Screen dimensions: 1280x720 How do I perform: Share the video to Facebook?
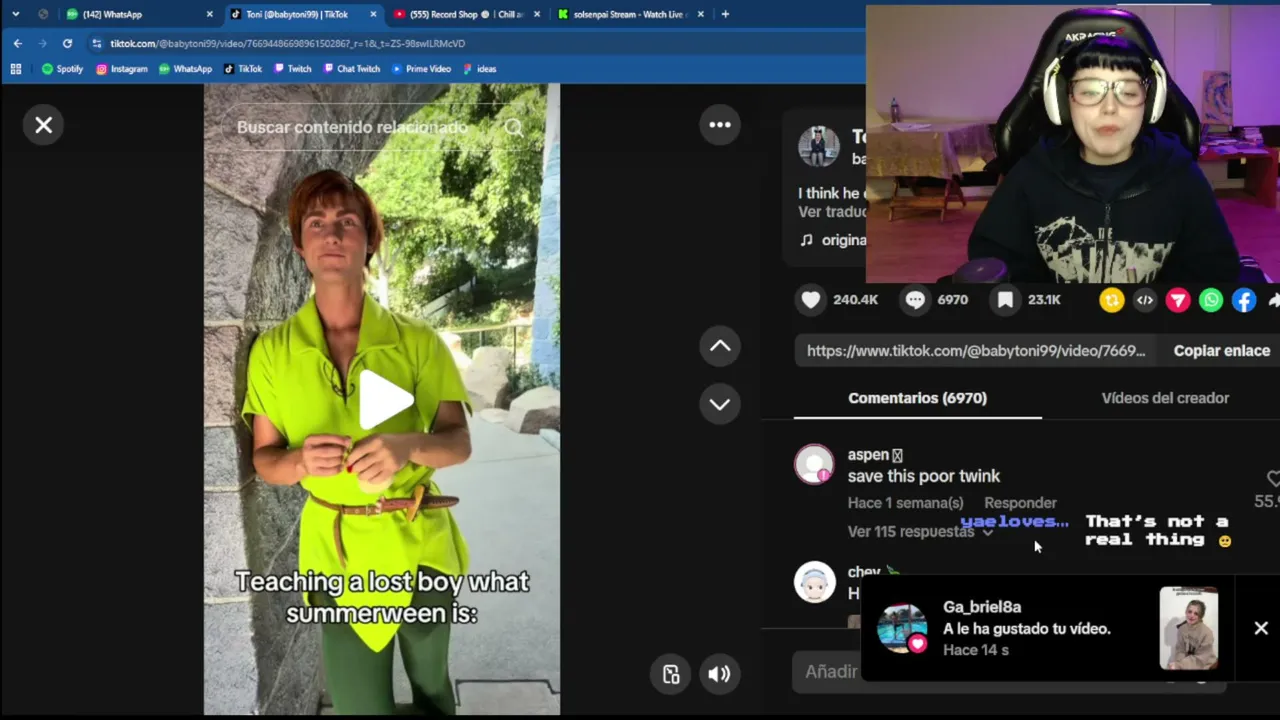pyautogui.click(x=1244, y=300)
